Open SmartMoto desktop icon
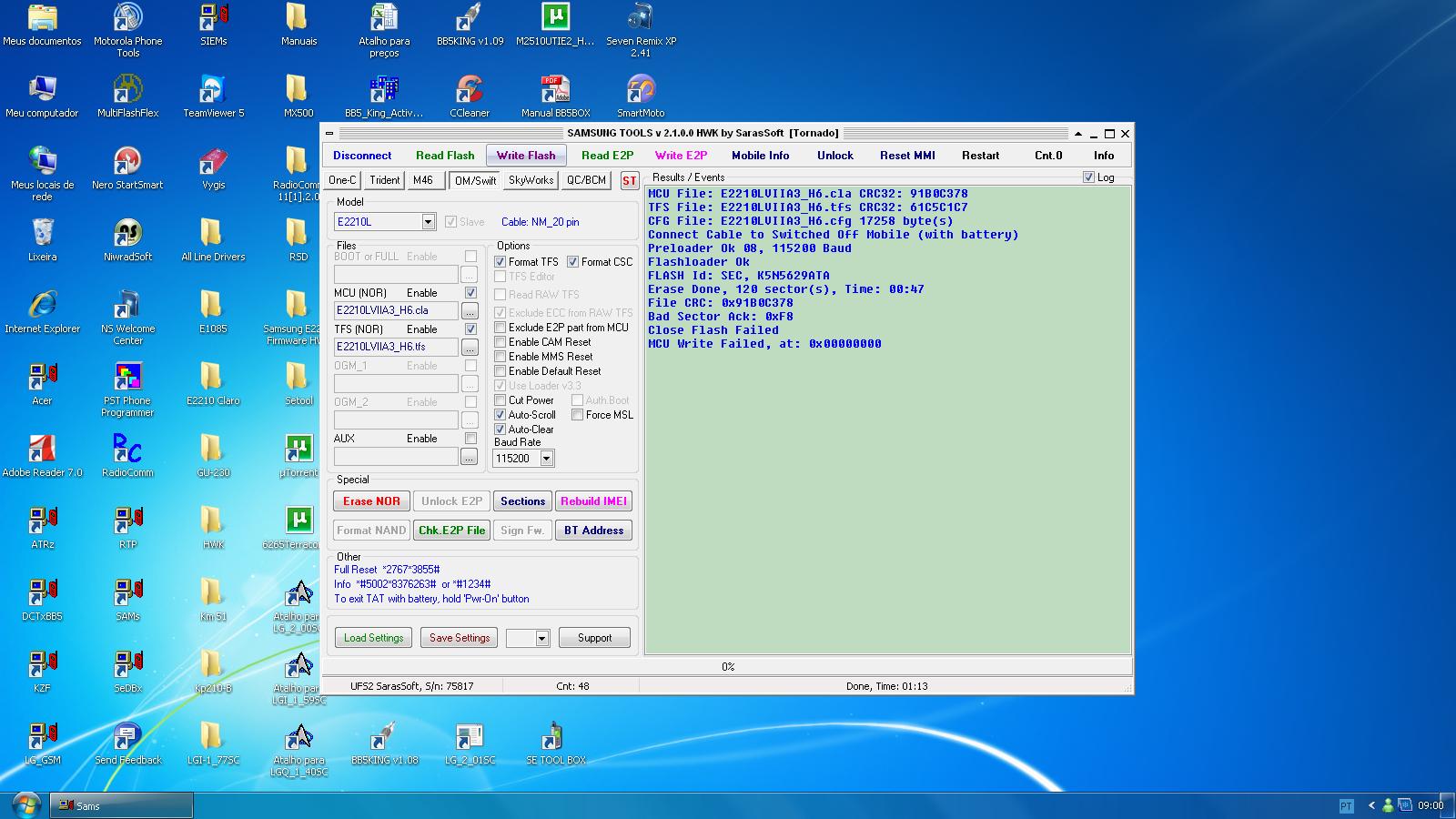Image resolution: width=1456 pixels, height=819 pixels. click(x=641, y=96)
